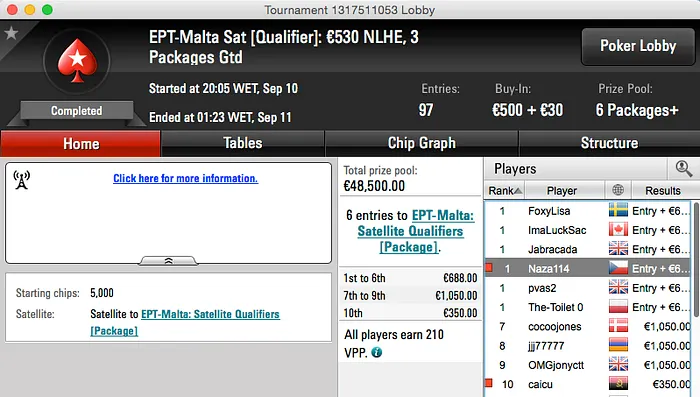Click the macOS yellow minimize button

(x=29, y=9)
